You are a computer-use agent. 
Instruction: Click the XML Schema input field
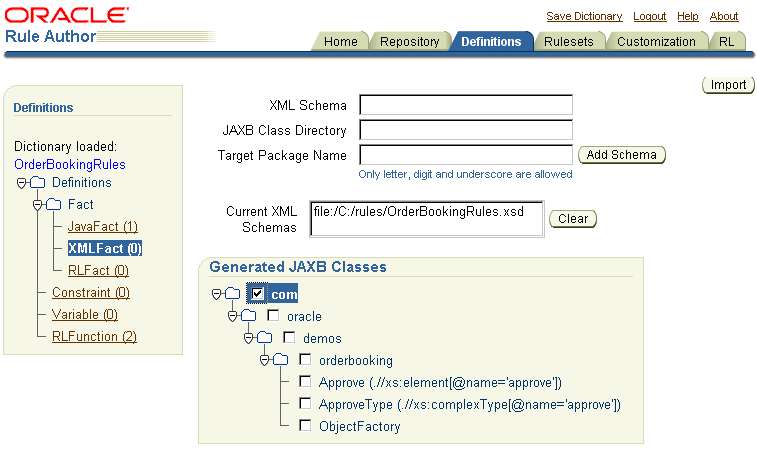pos(466,105)
